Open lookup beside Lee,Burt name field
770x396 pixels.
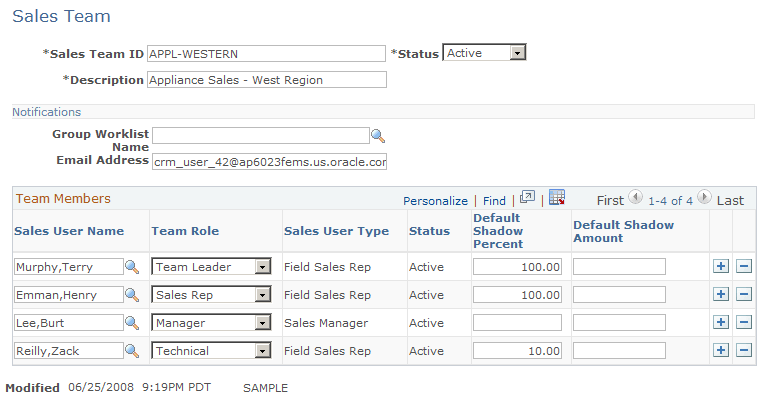(x=132, y=323)
